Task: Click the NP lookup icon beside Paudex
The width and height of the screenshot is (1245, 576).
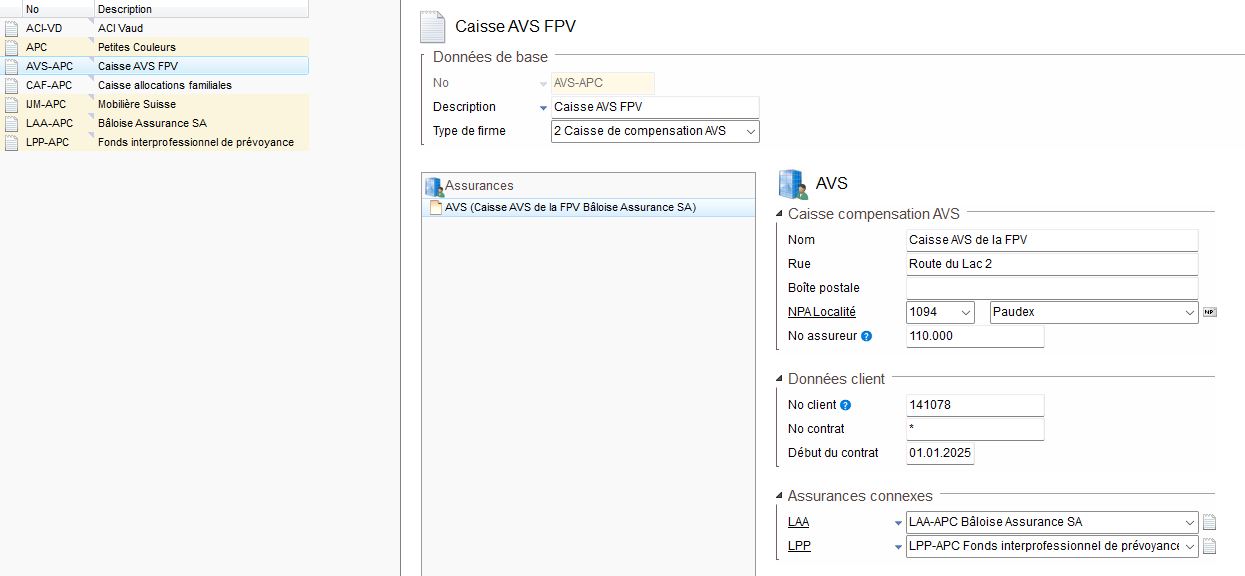Action: point(1210,312)
